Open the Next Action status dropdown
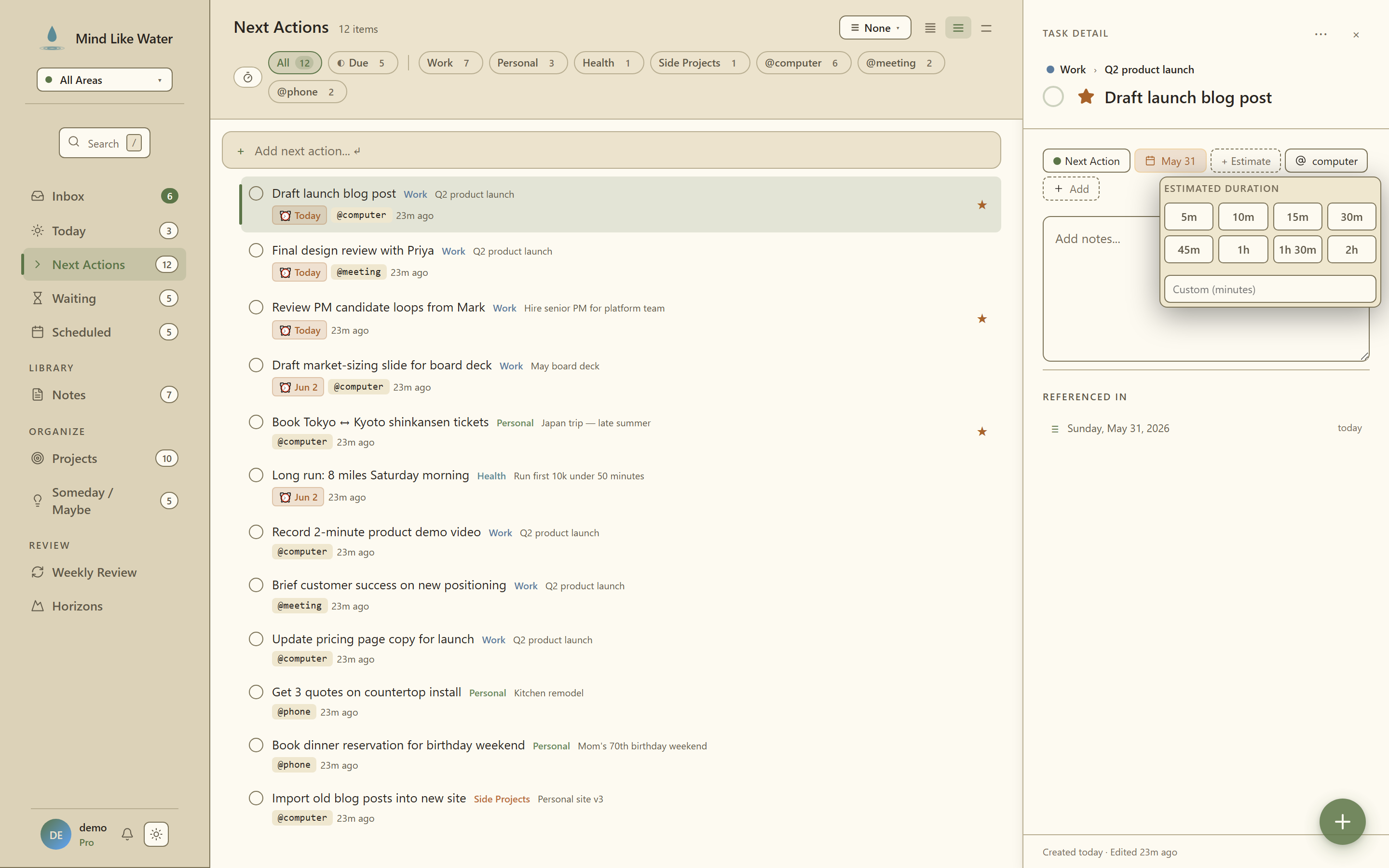The width and height of the screenshot is (1389, 868). click(1086, 161)
